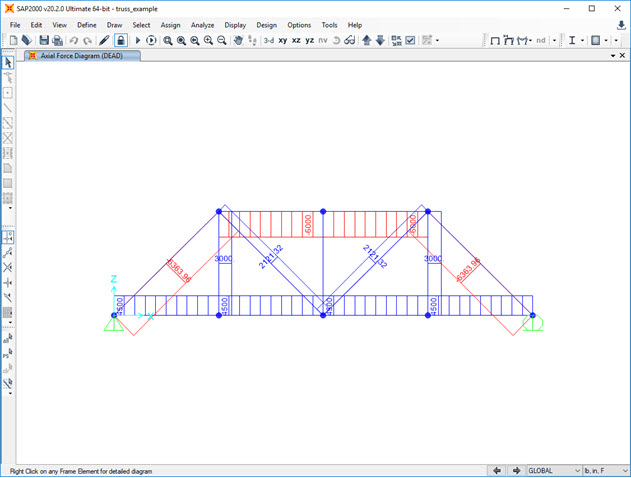This screenshot has width=631, height=478.
Task: Open the Analyze menu
Action: (x=203, y=24)
